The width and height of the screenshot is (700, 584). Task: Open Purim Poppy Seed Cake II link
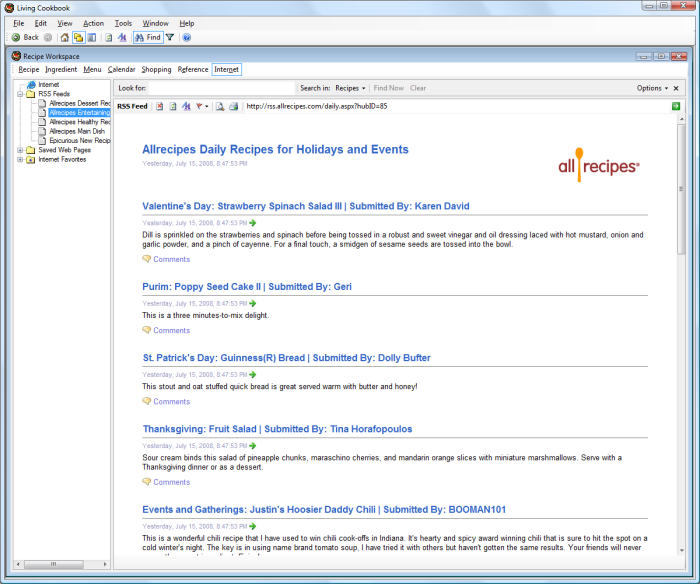247,287
